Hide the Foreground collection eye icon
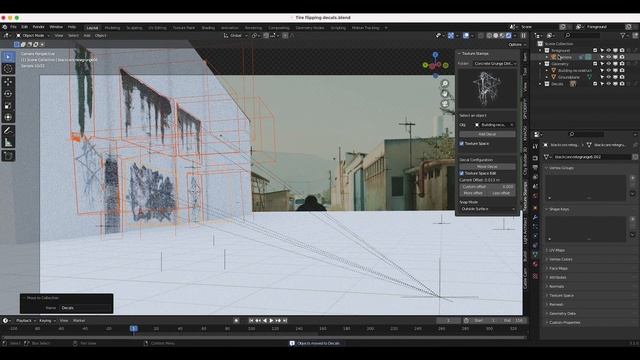Viewport: 640px width, 360px height. tap(608, 50)
